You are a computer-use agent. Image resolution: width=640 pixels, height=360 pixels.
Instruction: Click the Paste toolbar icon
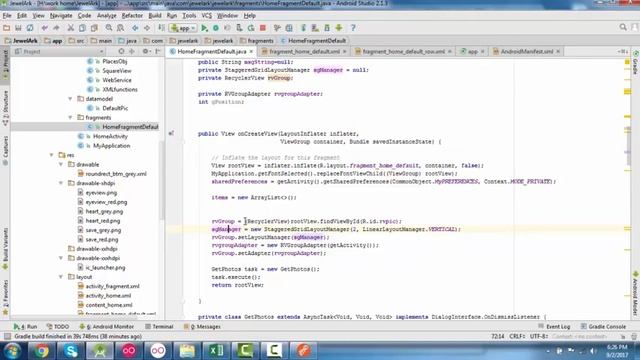pyautogui.click(x=94, y=28)
